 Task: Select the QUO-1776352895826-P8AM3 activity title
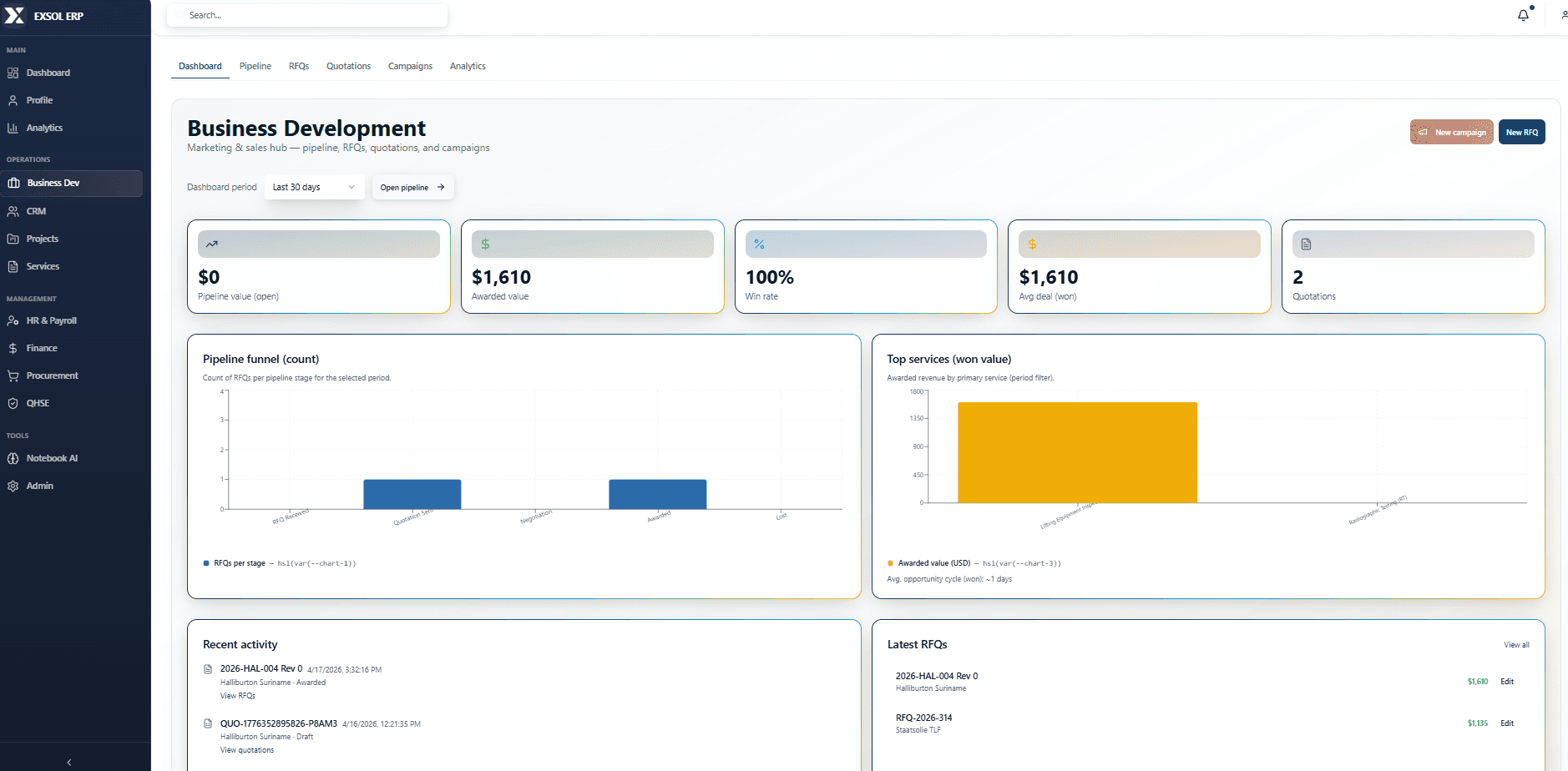tap(279, 723)
